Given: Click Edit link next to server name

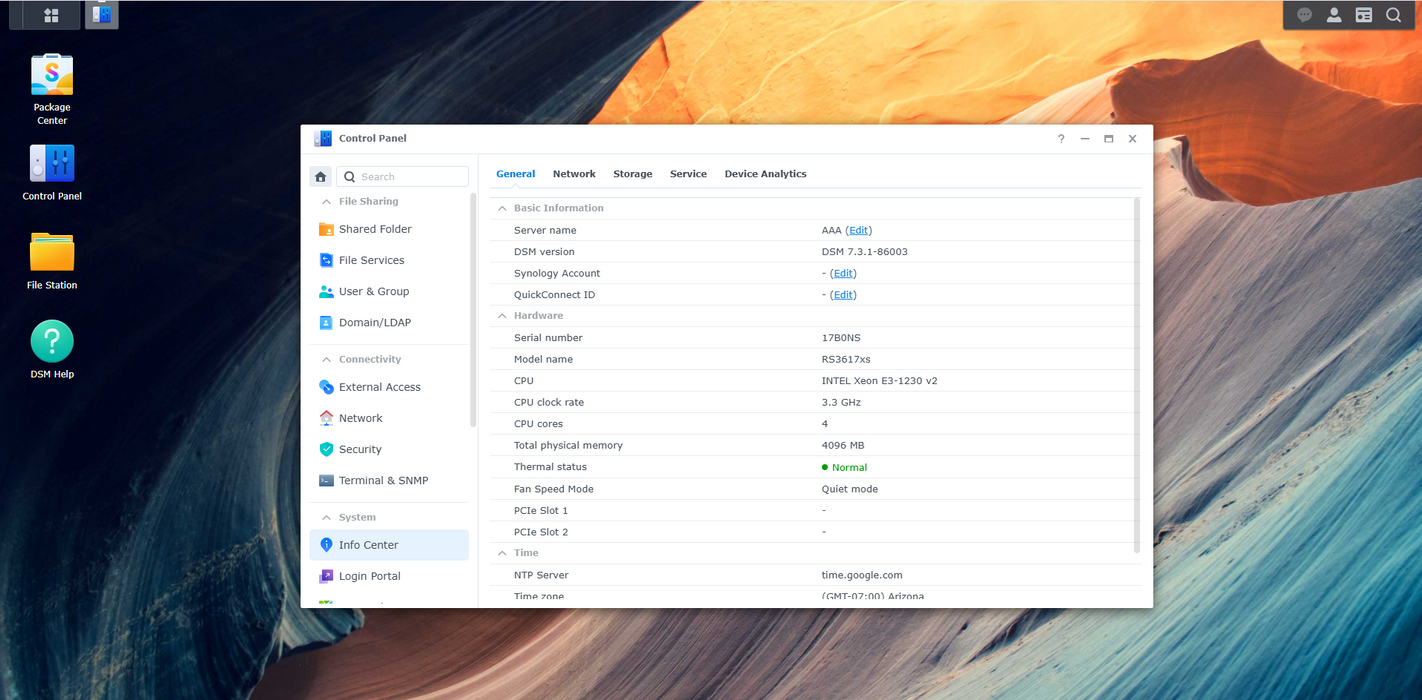Looking at the screenshot, I should tap(858, 231).
